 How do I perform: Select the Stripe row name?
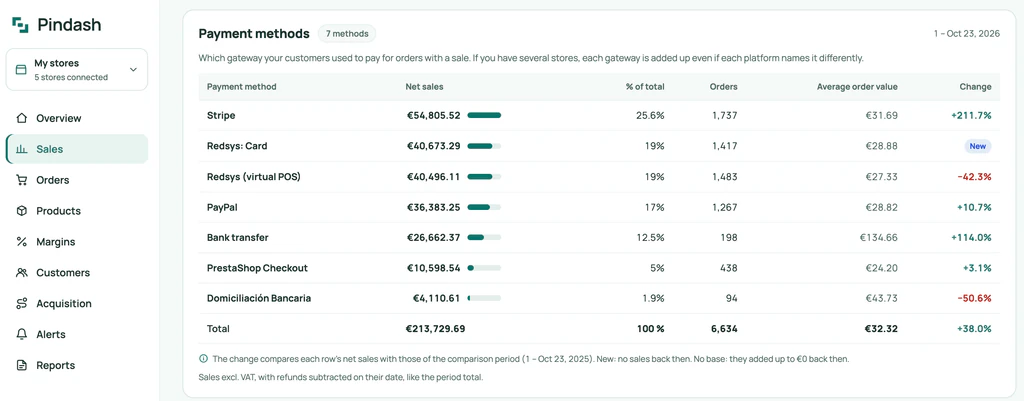(221, 116)
